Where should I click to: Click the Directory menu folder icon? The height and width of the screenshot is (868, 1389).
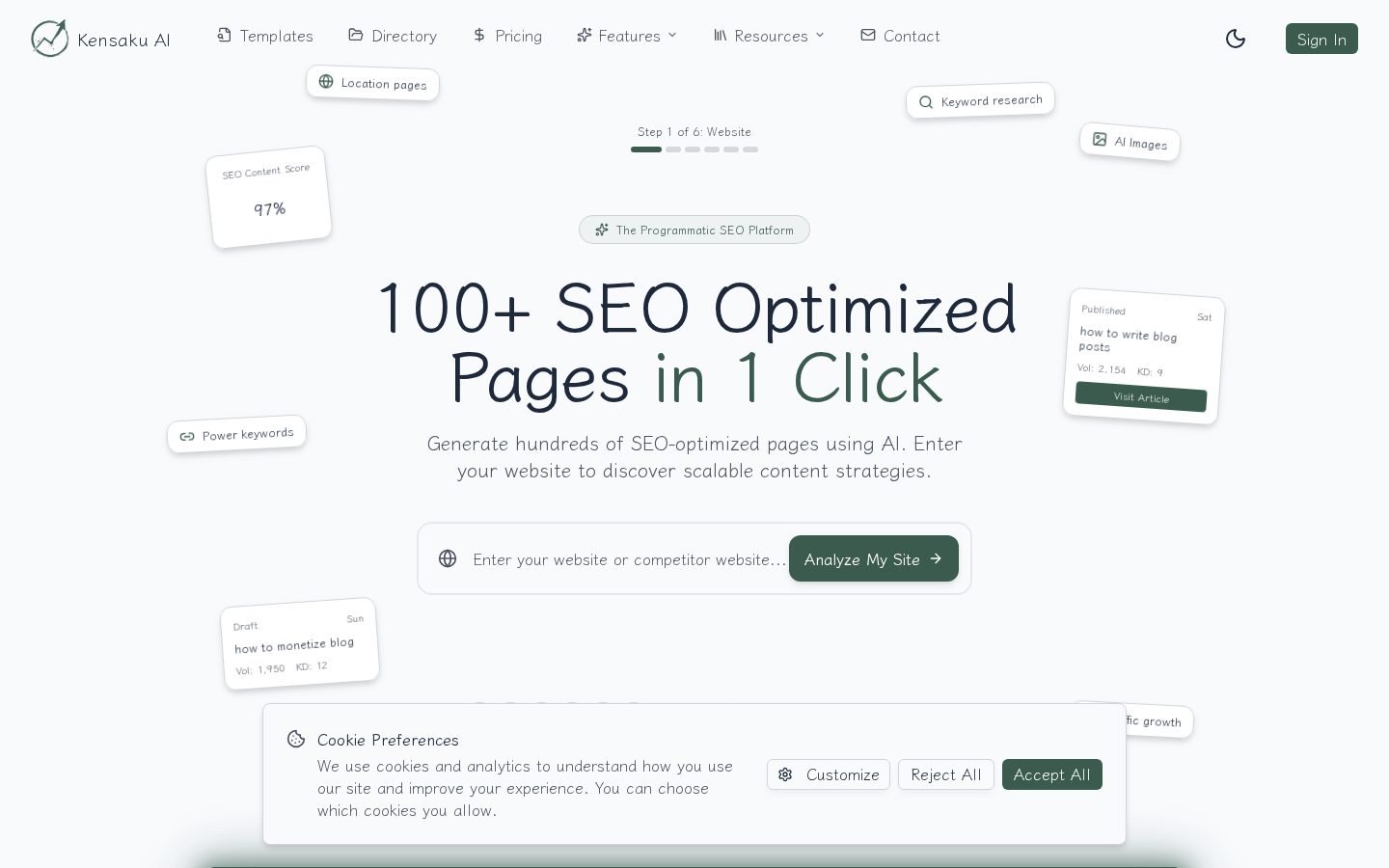tap(356, 35)
